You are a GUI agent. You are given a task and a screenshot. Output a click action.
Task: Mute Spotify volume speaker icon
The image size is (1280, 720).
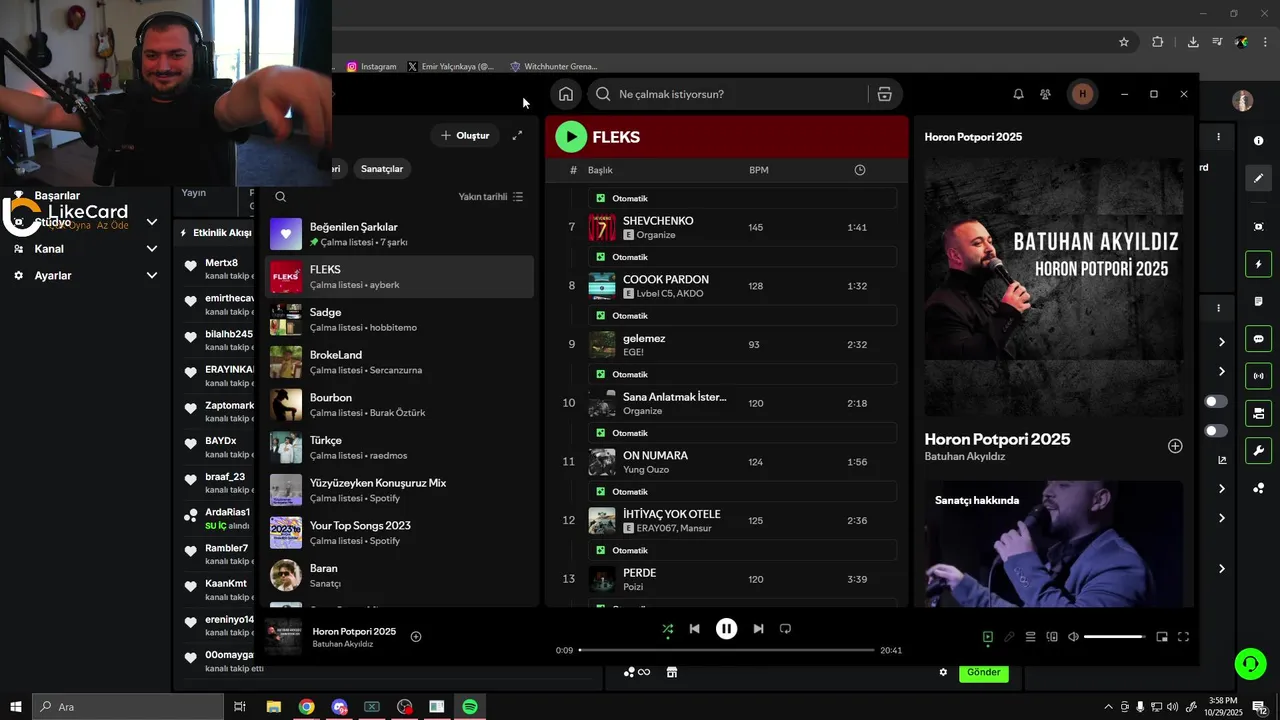coord(1073,637)
